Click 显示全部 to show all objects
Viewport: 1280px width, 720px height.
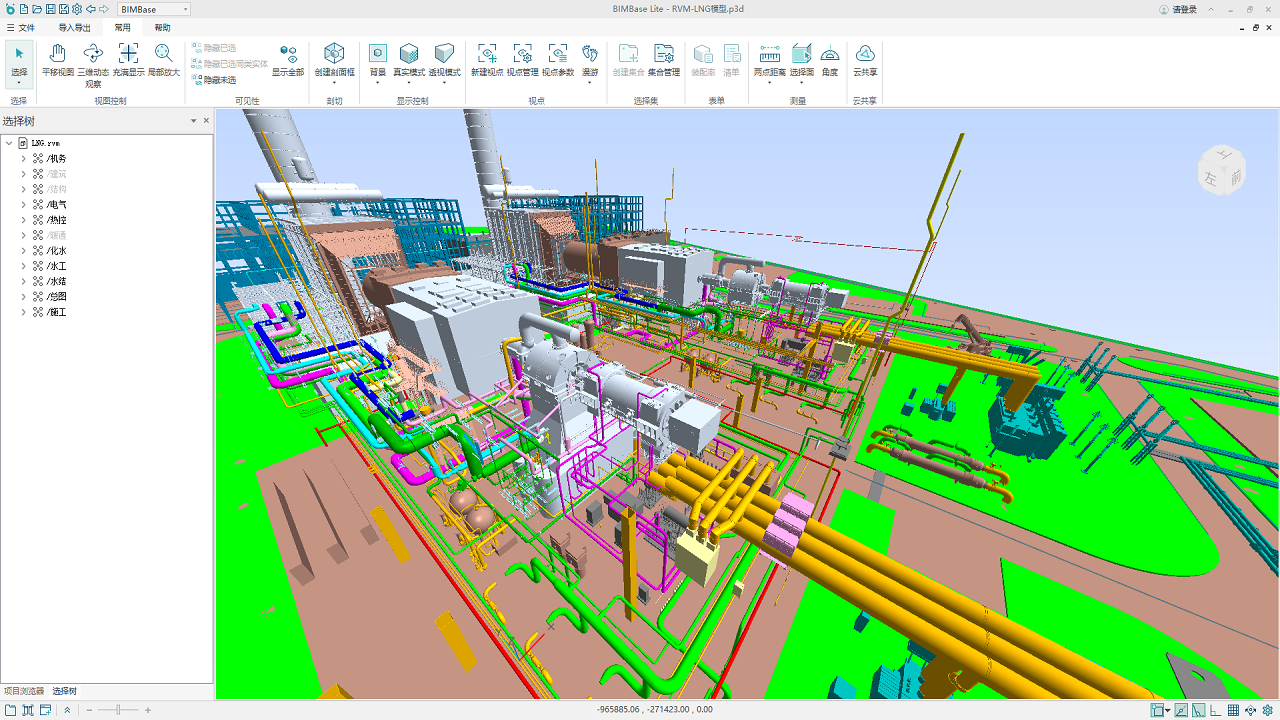pos(288,60)
